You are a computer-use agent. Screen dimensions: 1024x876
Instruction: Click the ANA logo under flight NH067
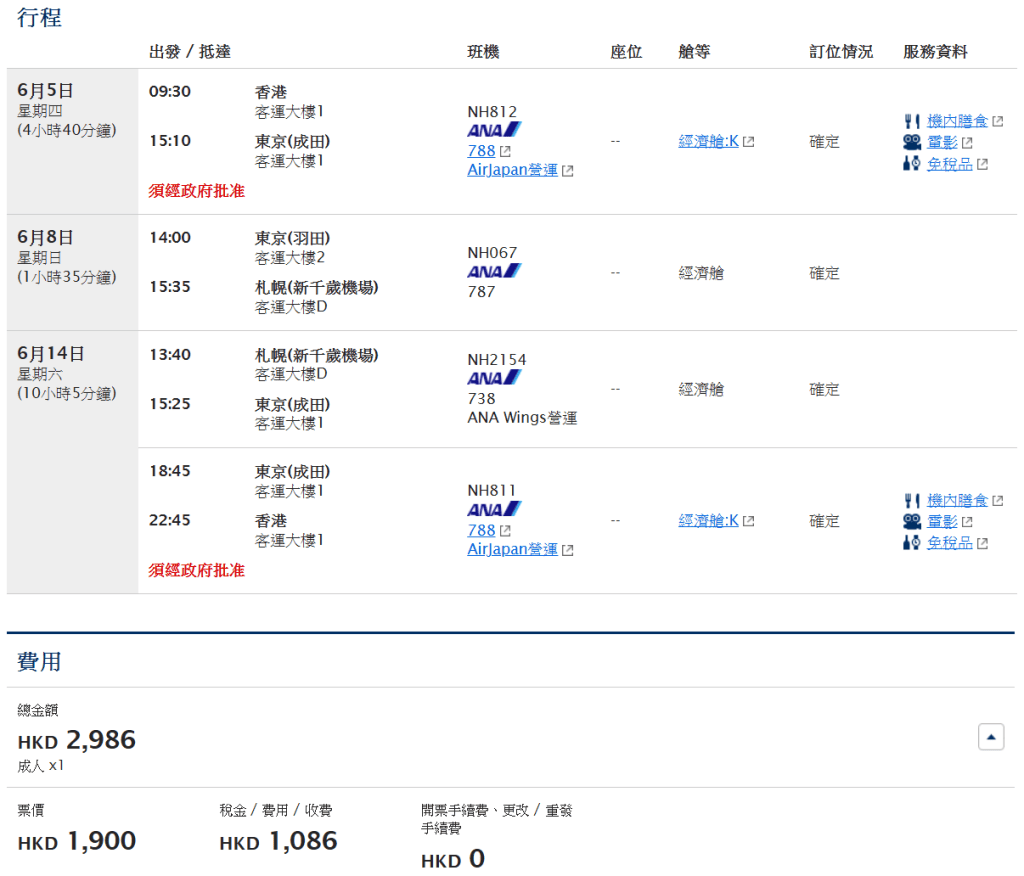click(x=494, y=271)
